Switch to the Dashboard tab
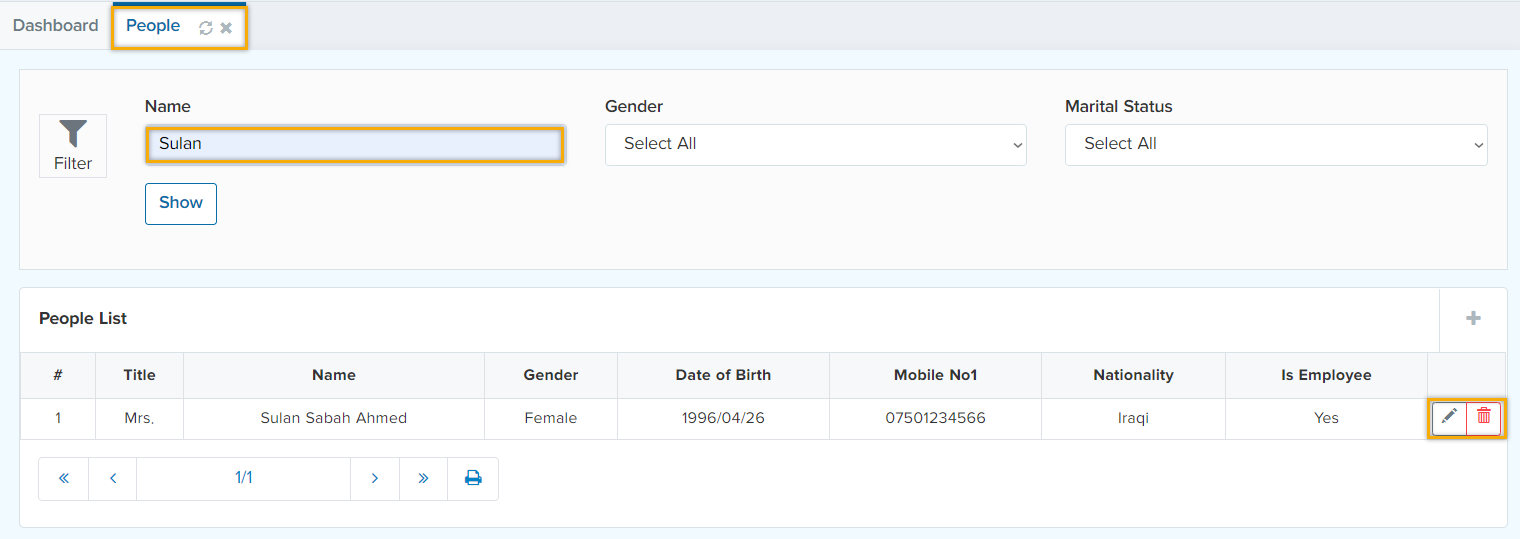Image resolution: width=1520 pixels, height=539 pixels. 56,26
